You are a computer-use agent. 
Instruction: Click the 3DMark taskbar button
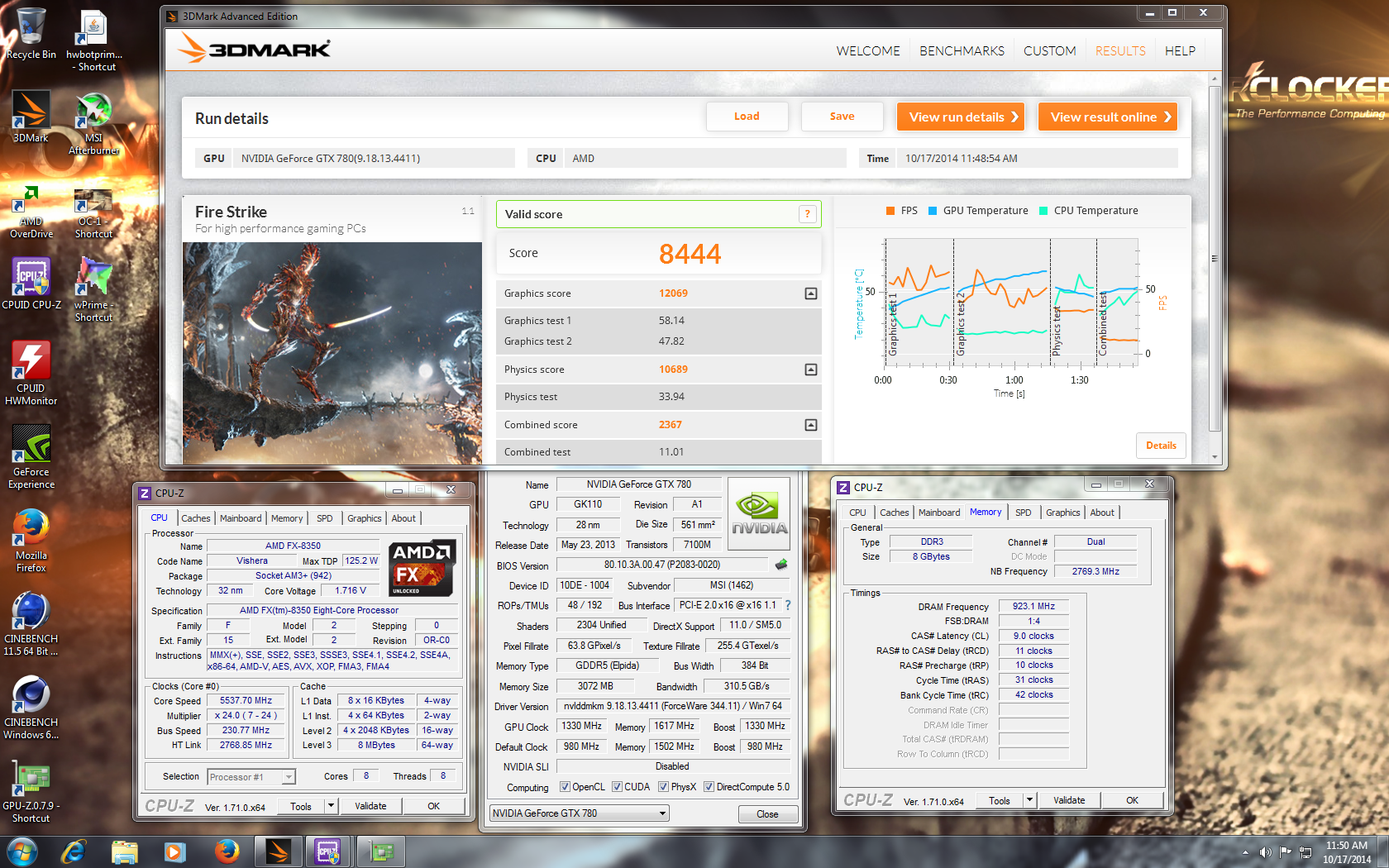(278, 851)
